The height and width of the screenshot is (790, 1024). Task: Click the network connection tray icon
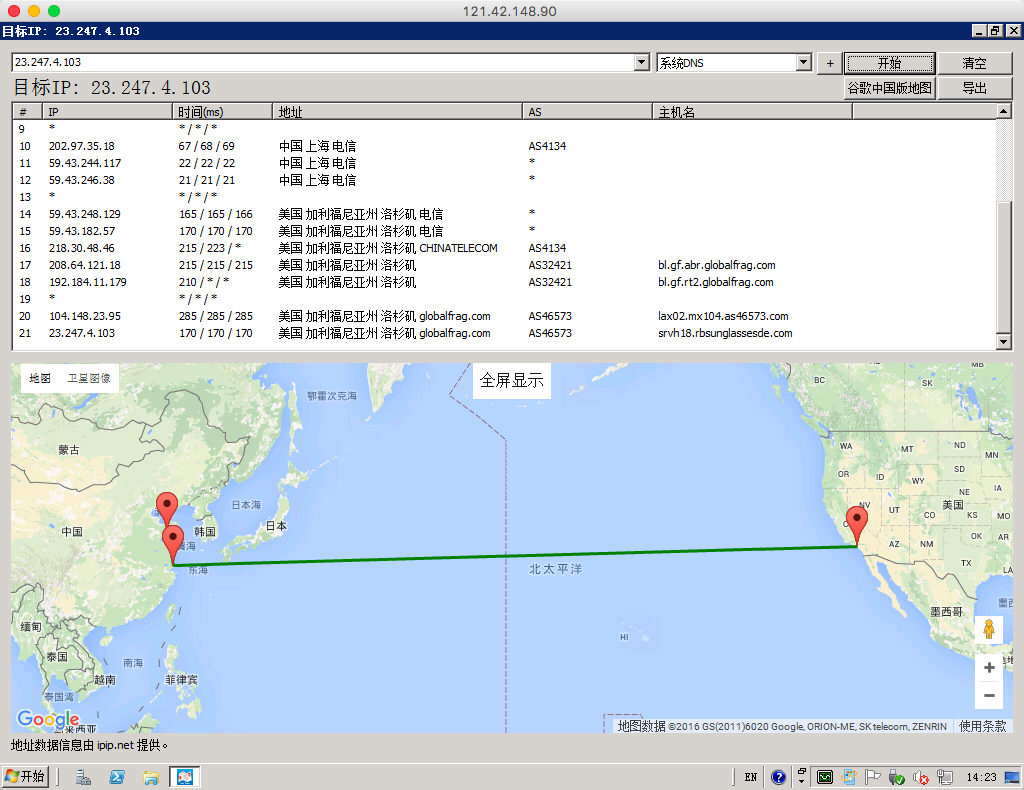point(944,777)
